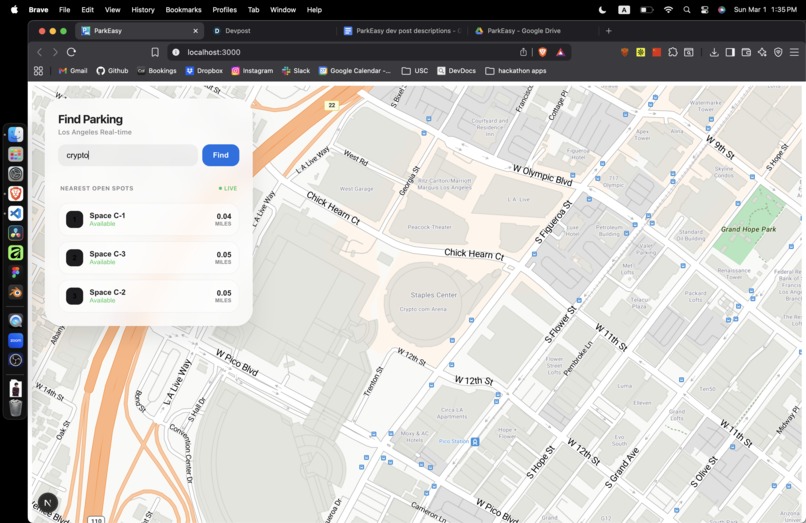This screenshot has height=523, width=806.
Task: Select the Space C-1 parking spot card
Action: (149, 219)
